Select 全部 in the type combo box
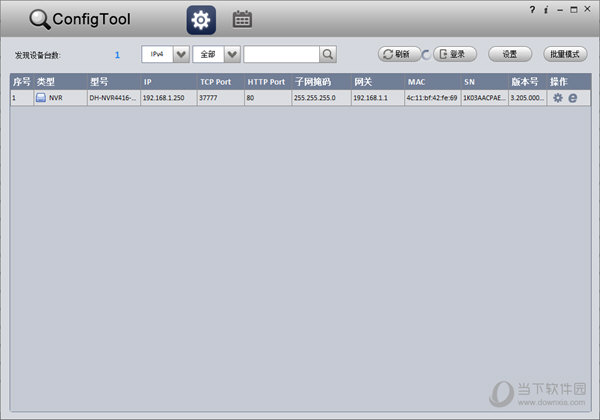 (208, 54)
